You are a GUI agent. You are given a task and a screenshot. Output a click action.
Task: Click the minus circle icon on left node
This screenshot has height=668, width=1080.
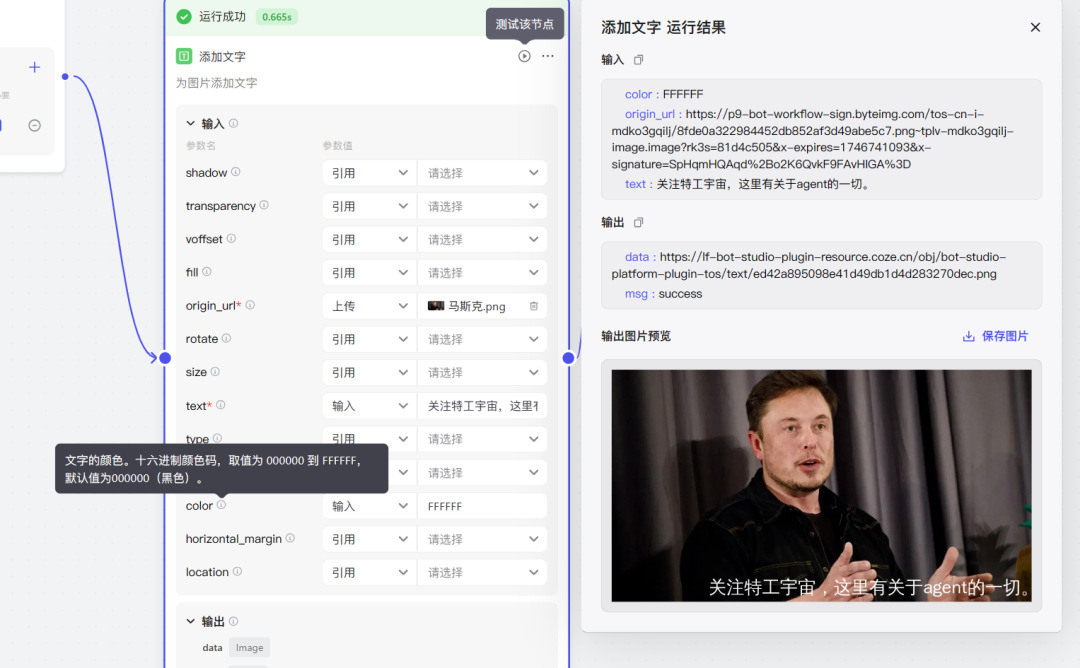coord(34,125)
